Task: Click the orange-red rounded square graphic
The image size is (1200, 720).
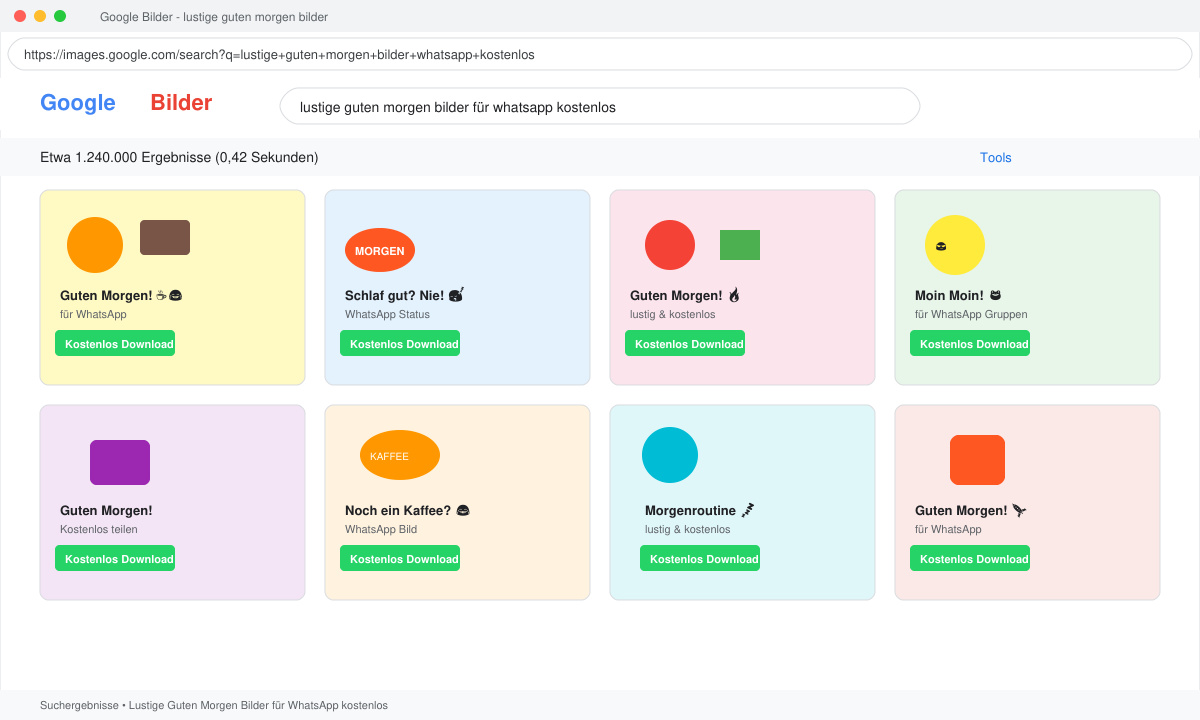Action: click(x=977, y=460)
